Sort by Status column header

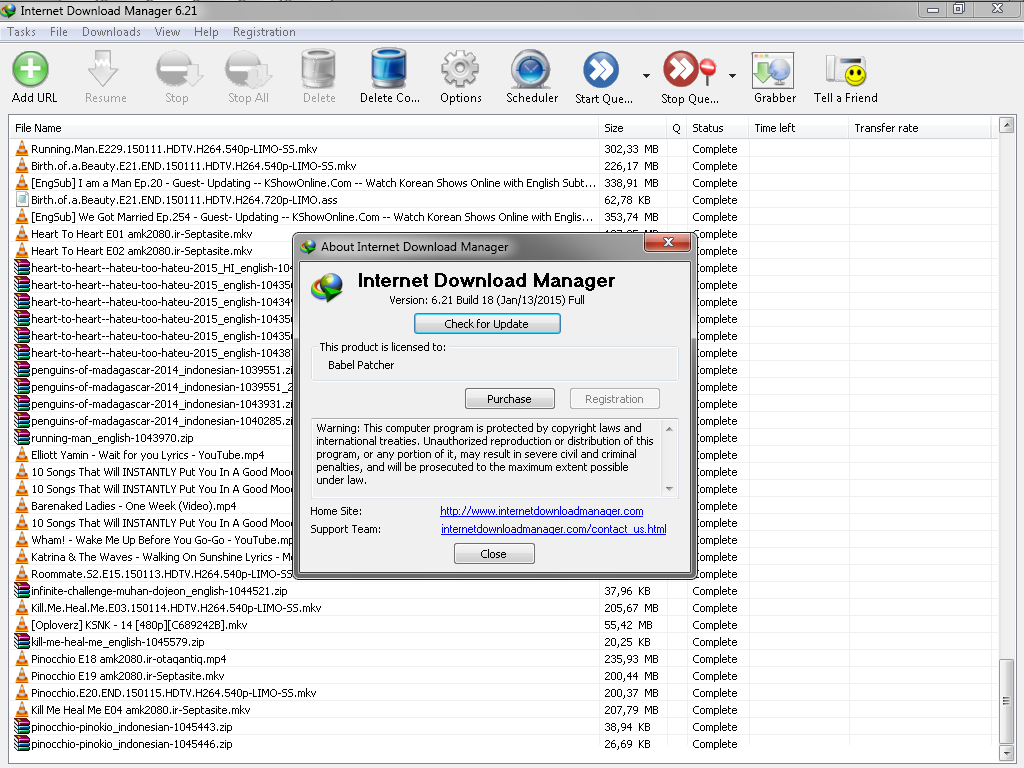pos(718,128)
